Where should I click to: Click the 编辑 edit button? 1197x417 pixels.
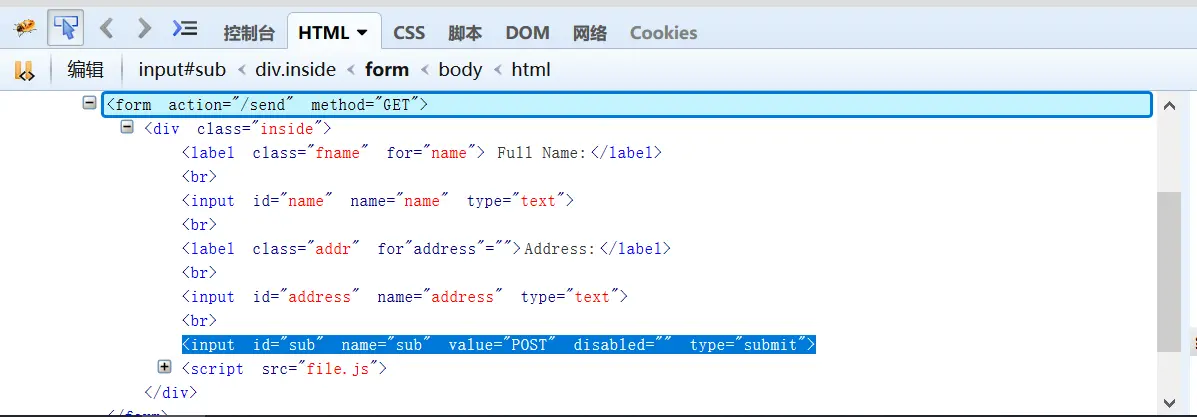(85, 70)
